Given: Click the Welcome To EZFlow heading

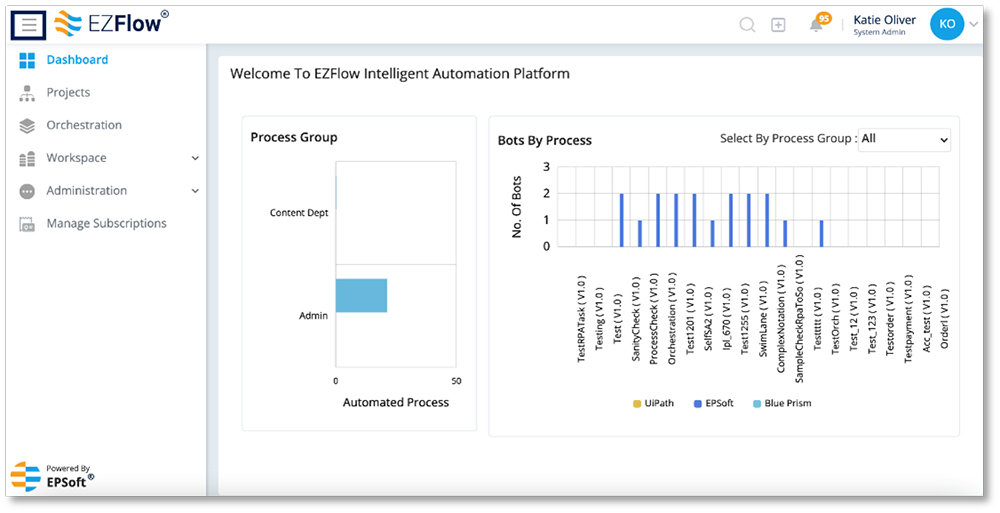Looking at the screenshot, I should coord(400,74).
